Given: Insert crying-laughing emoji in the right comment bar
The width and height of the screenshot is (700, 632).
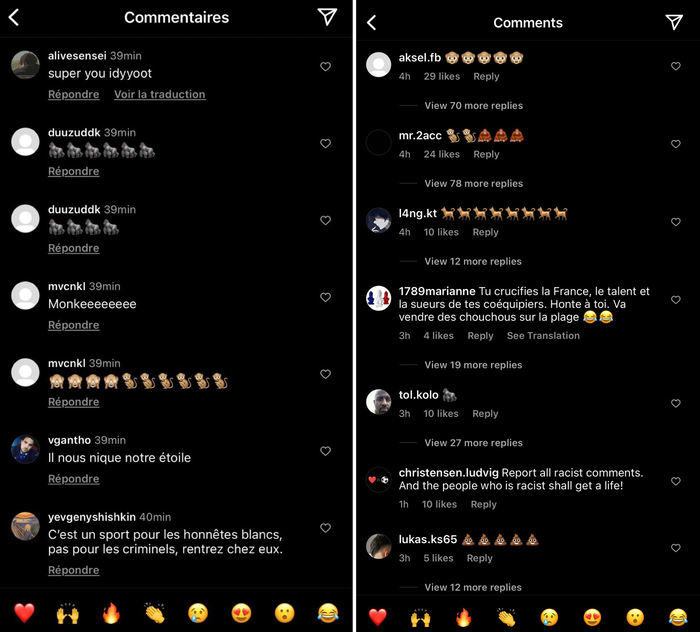Looking at the screenshot, I should [678, 617].
